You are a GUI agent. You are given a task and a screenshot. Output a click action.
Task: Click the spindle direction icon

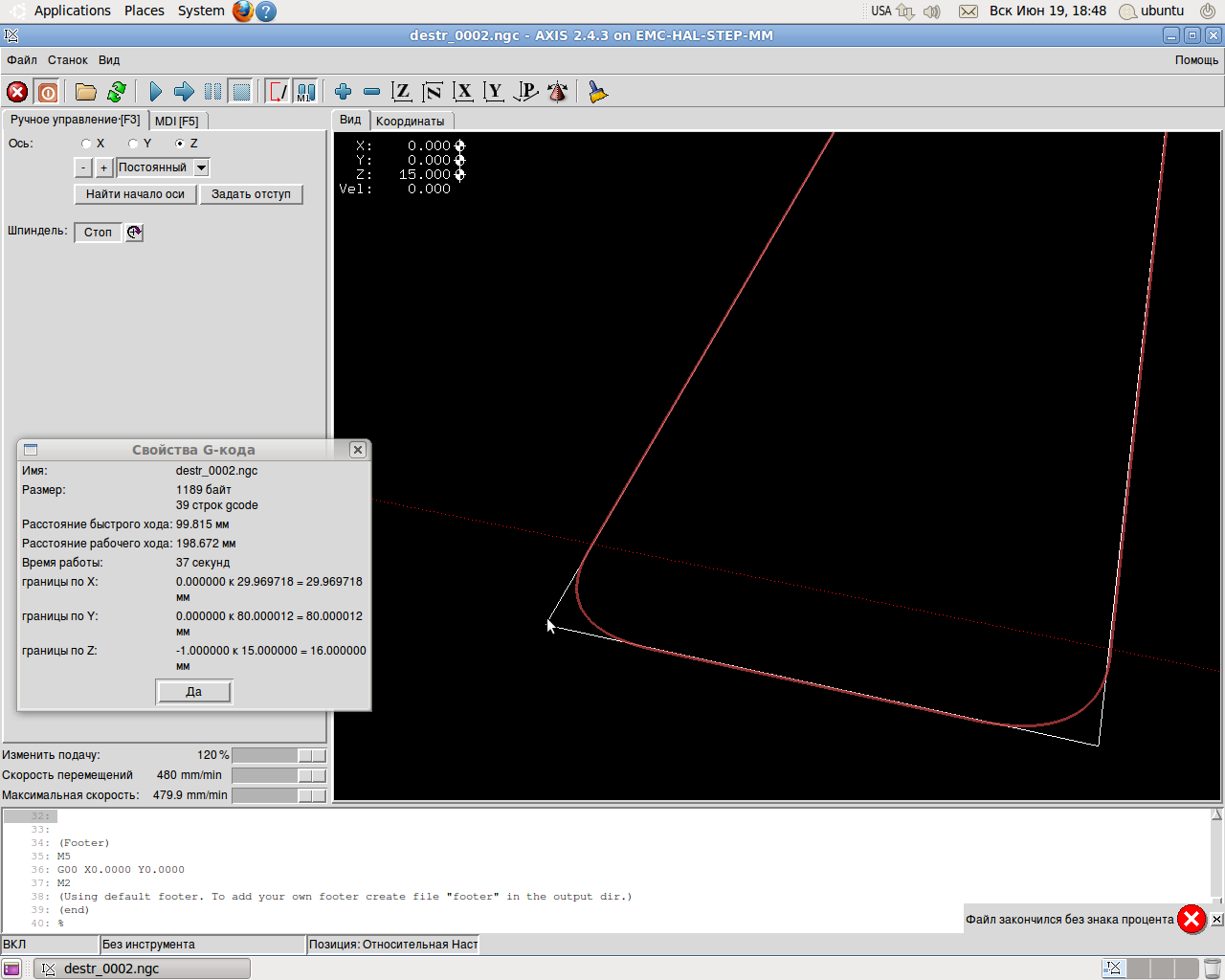click(135, 233)
